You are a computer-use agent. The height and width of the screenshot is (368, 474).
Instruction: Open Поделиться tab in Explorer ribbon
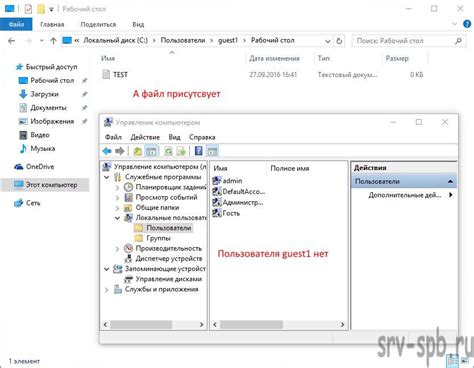pos(98,24)
